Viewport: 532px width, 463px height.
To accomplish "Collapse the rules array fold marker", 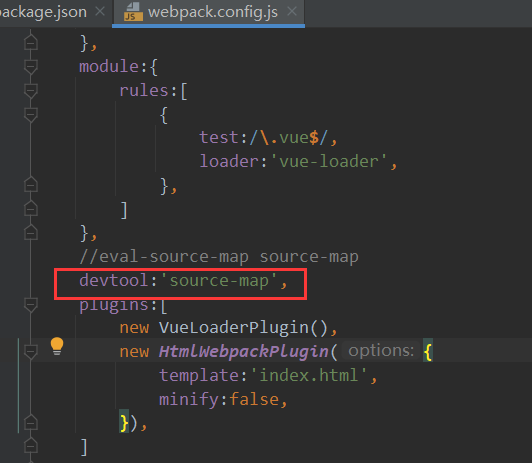I will pyautogui.click(x=31, y=91).
